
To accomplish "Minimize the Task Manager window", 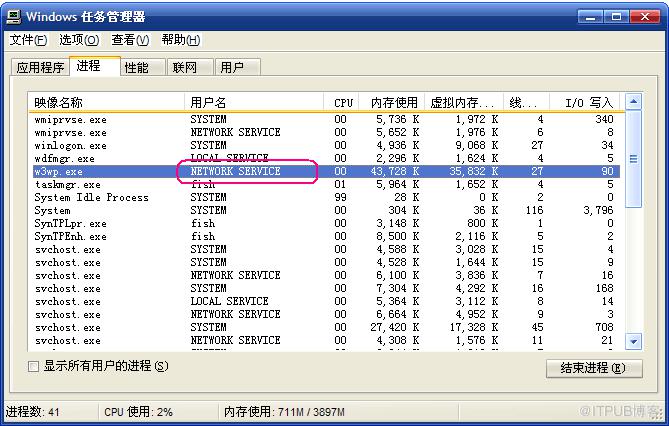I will tap(590, 17).
